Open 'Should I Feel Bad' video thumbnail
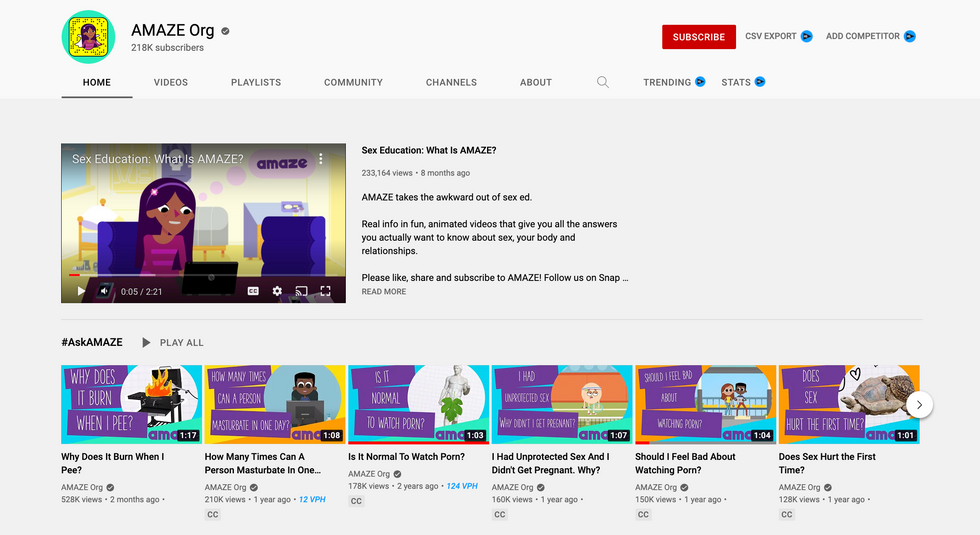The height and width of the screenshot is (535, 980). (706, 404)
